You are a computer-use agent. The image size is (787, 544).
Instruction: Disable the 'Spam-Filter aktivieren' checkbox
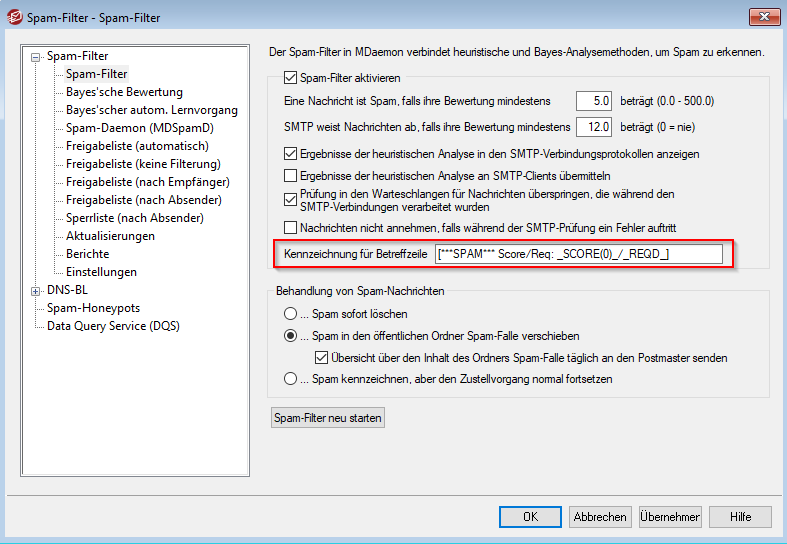(x=291, y=78)
